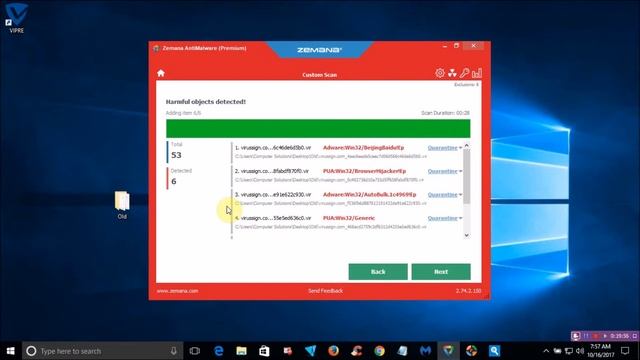Open the bar chart reports icon
This screenshot has height=360, width=640.
coord(477,73)
